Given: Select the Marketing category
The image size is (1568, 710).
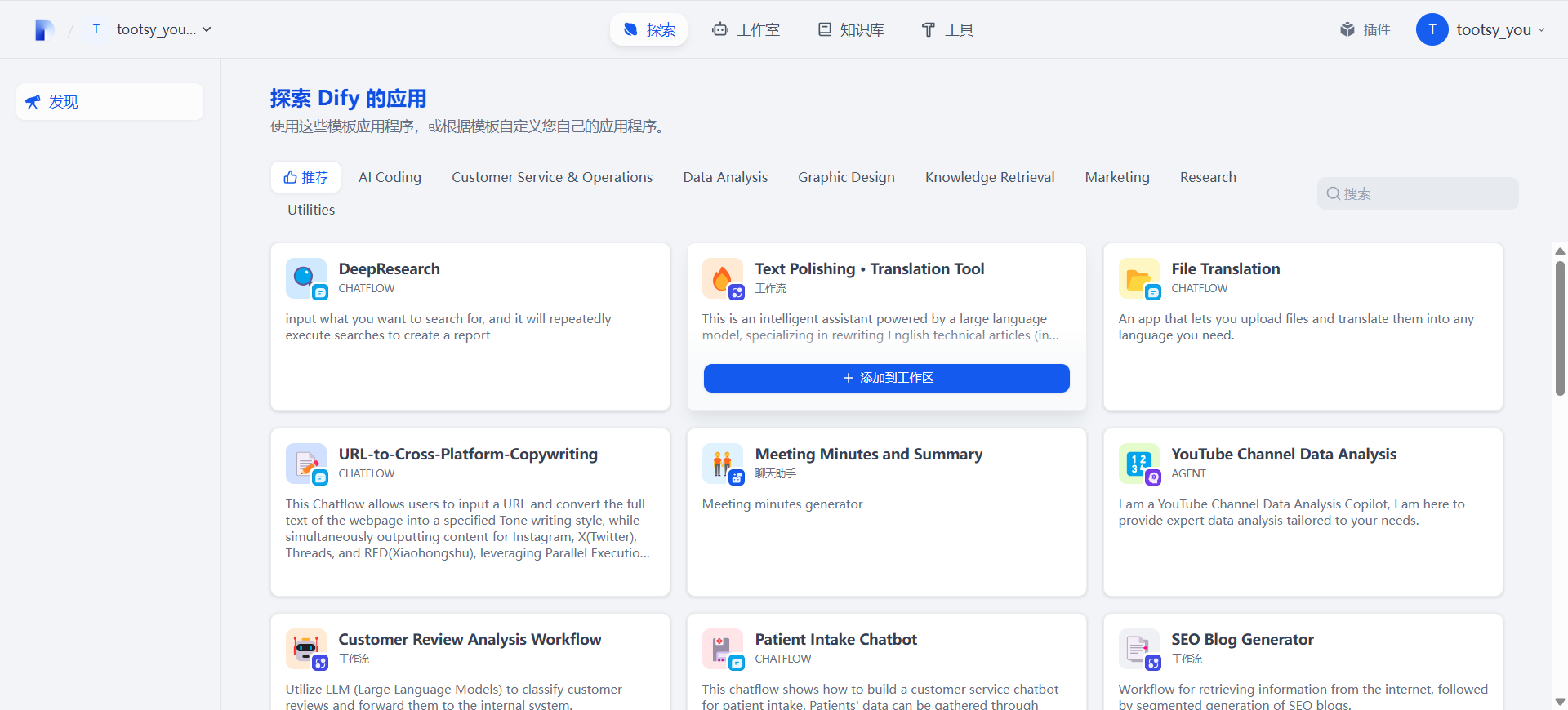Looking at the screenshot, I should tap(1117, 177).
